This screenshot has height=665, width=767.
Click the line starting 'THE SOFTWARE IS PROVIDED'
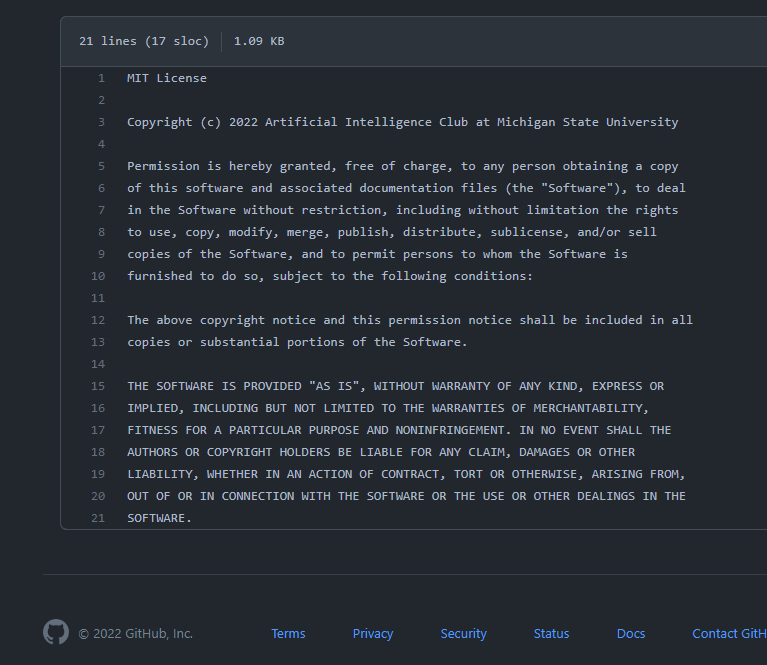(396, 386)
